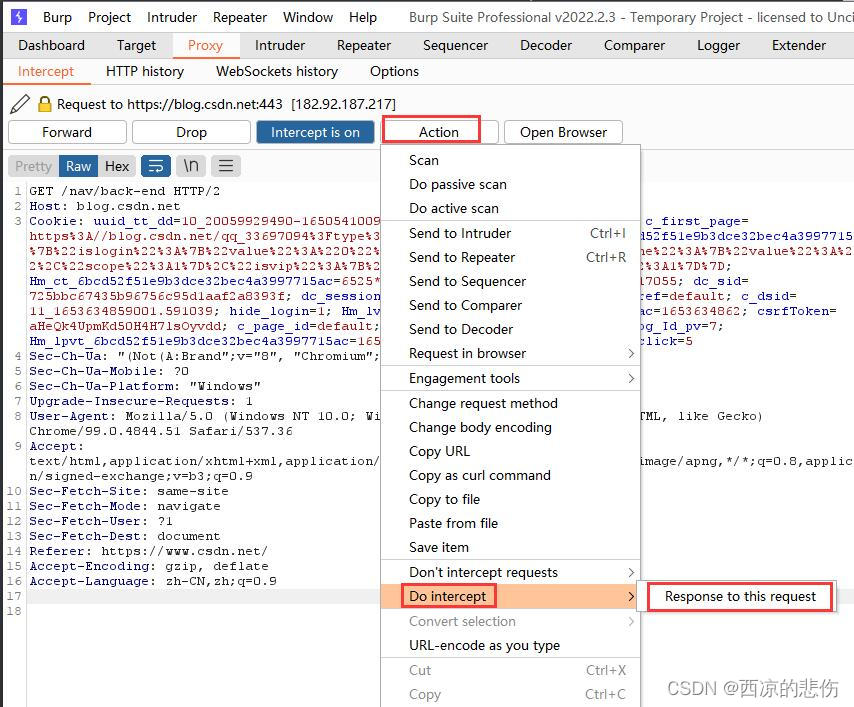Click the Accept-Language header line
Viewport: 854px width, 707px height.
point(153,581)
